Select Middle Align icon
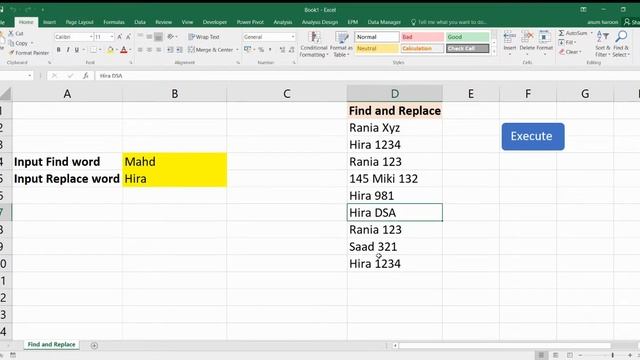This screenshot has width=640, height=360. click(x=149, y=37)
